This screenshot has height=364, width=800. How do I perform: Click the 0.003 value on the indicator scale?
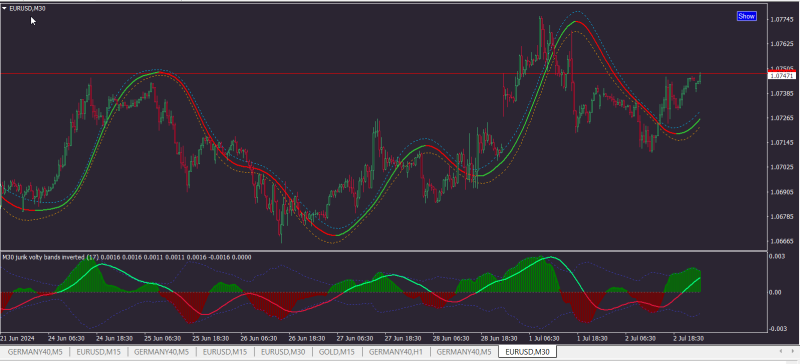[778, 256]
